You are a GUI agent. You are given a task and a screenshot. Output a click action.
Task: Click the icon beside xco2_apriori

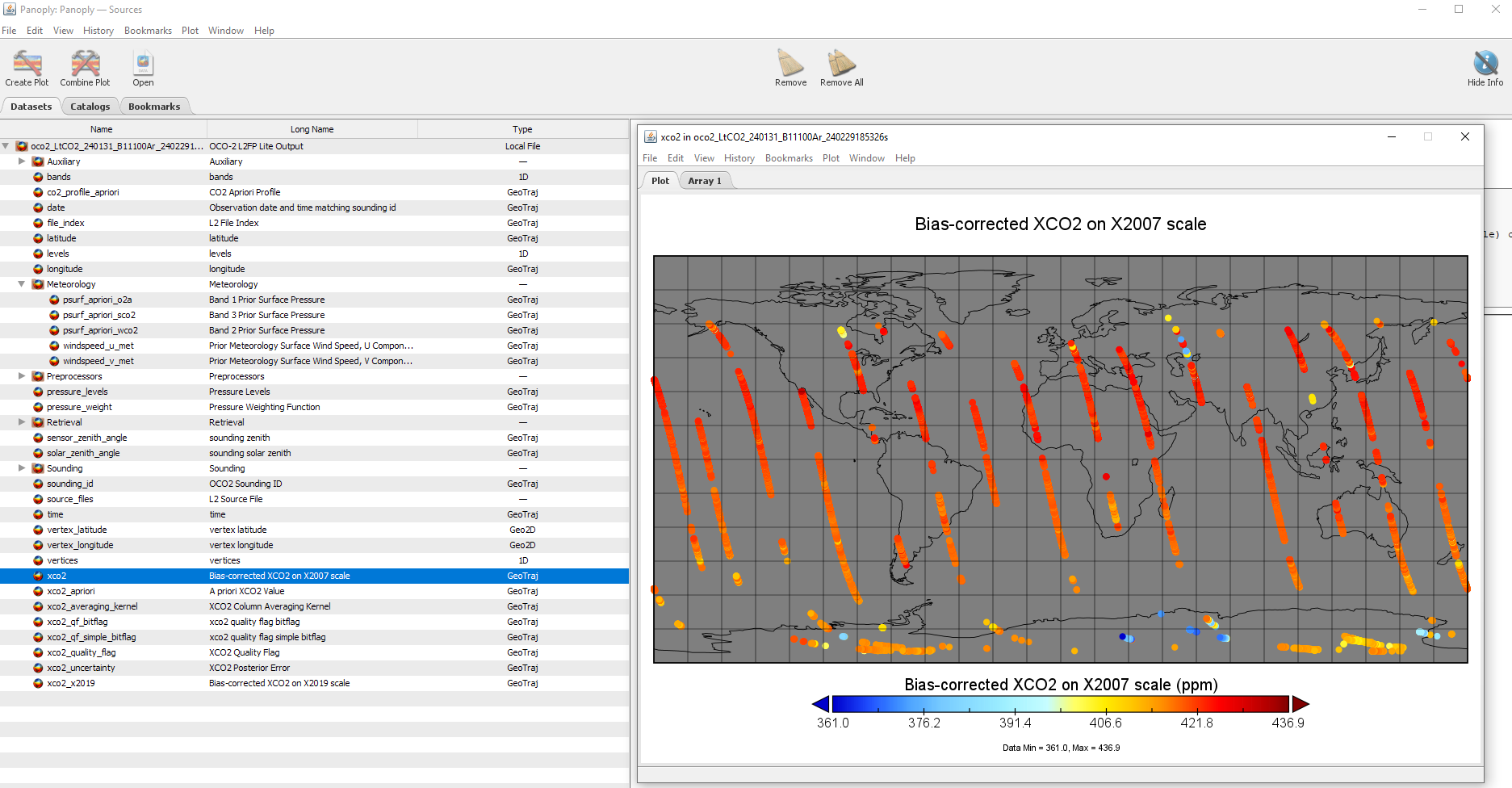(38, 591)
